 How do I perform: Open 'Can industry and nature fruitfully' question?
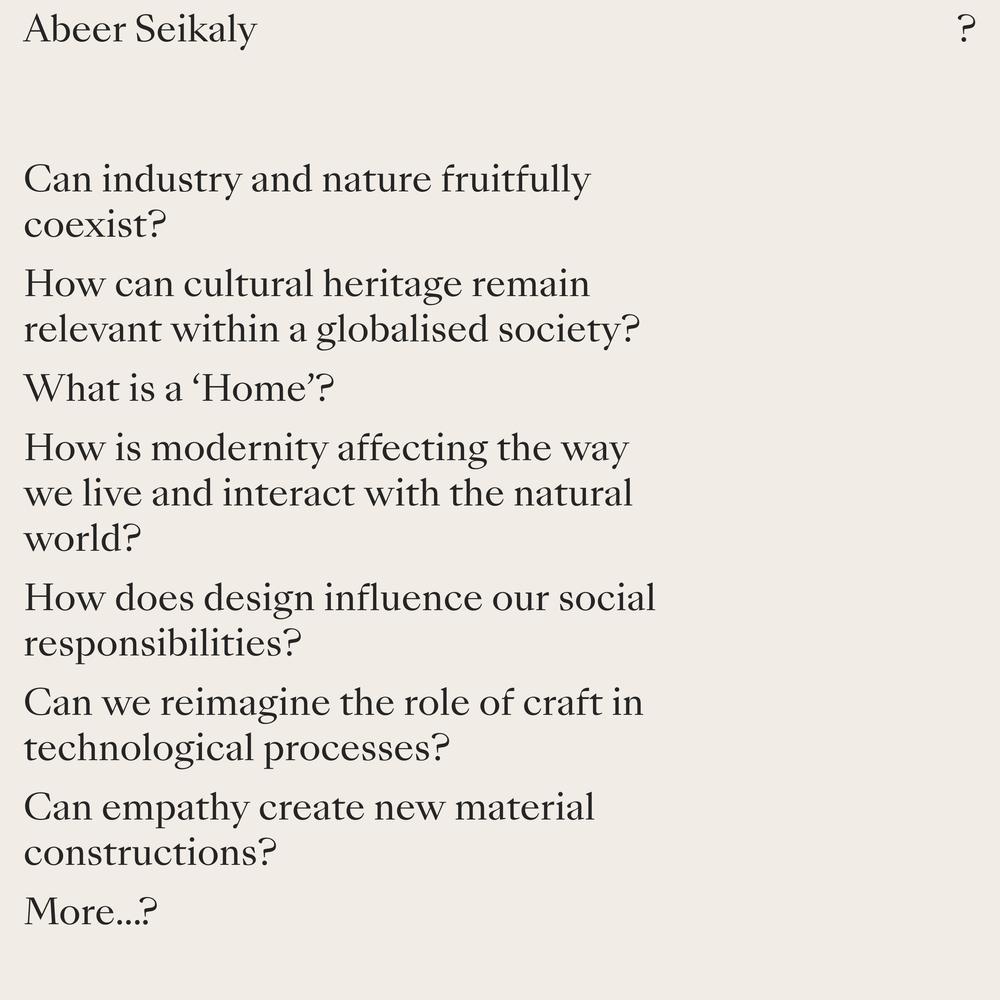307,180
